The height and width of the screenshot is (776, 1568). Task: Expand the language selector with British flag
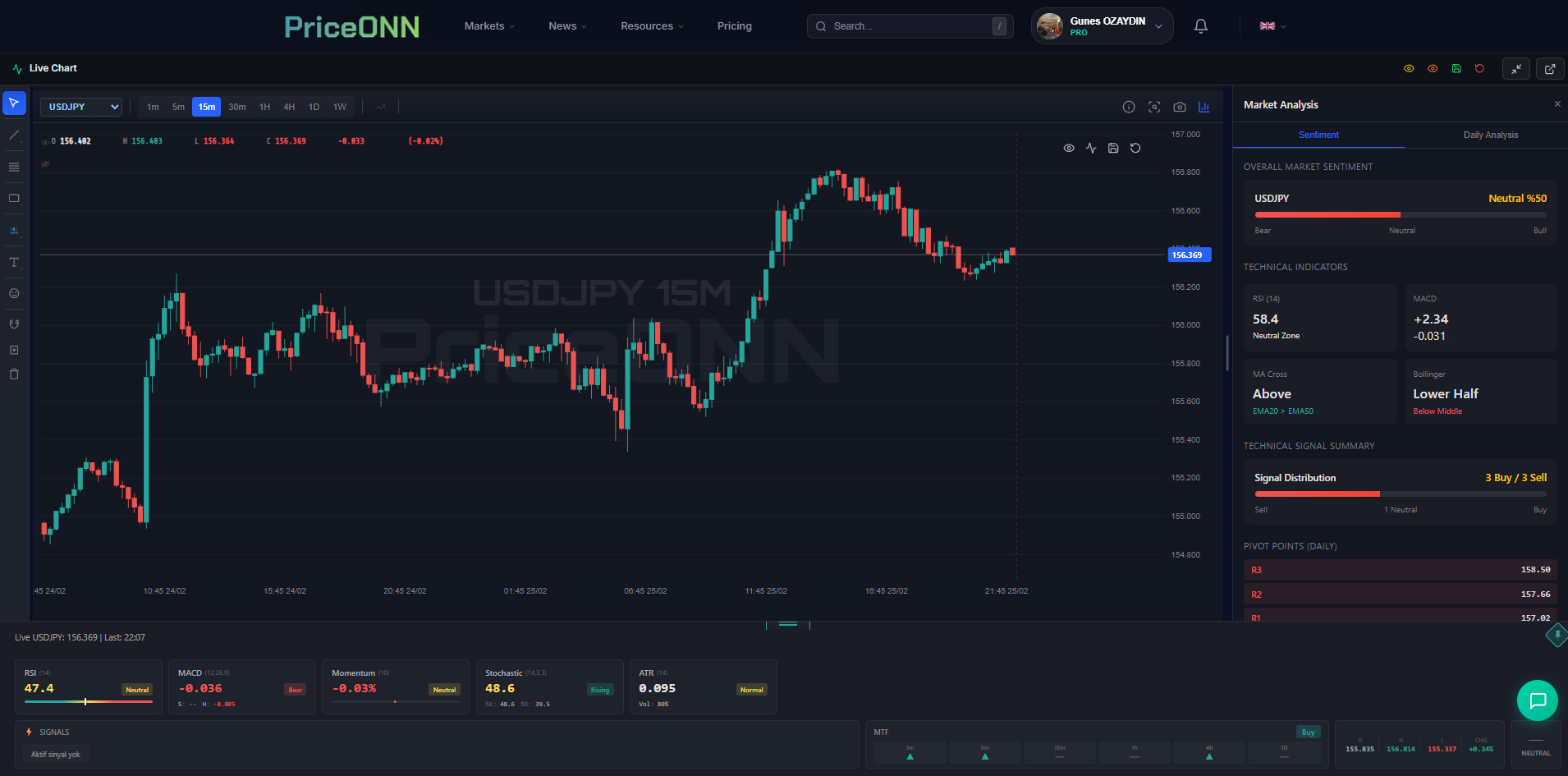(x=1270, y=25)
